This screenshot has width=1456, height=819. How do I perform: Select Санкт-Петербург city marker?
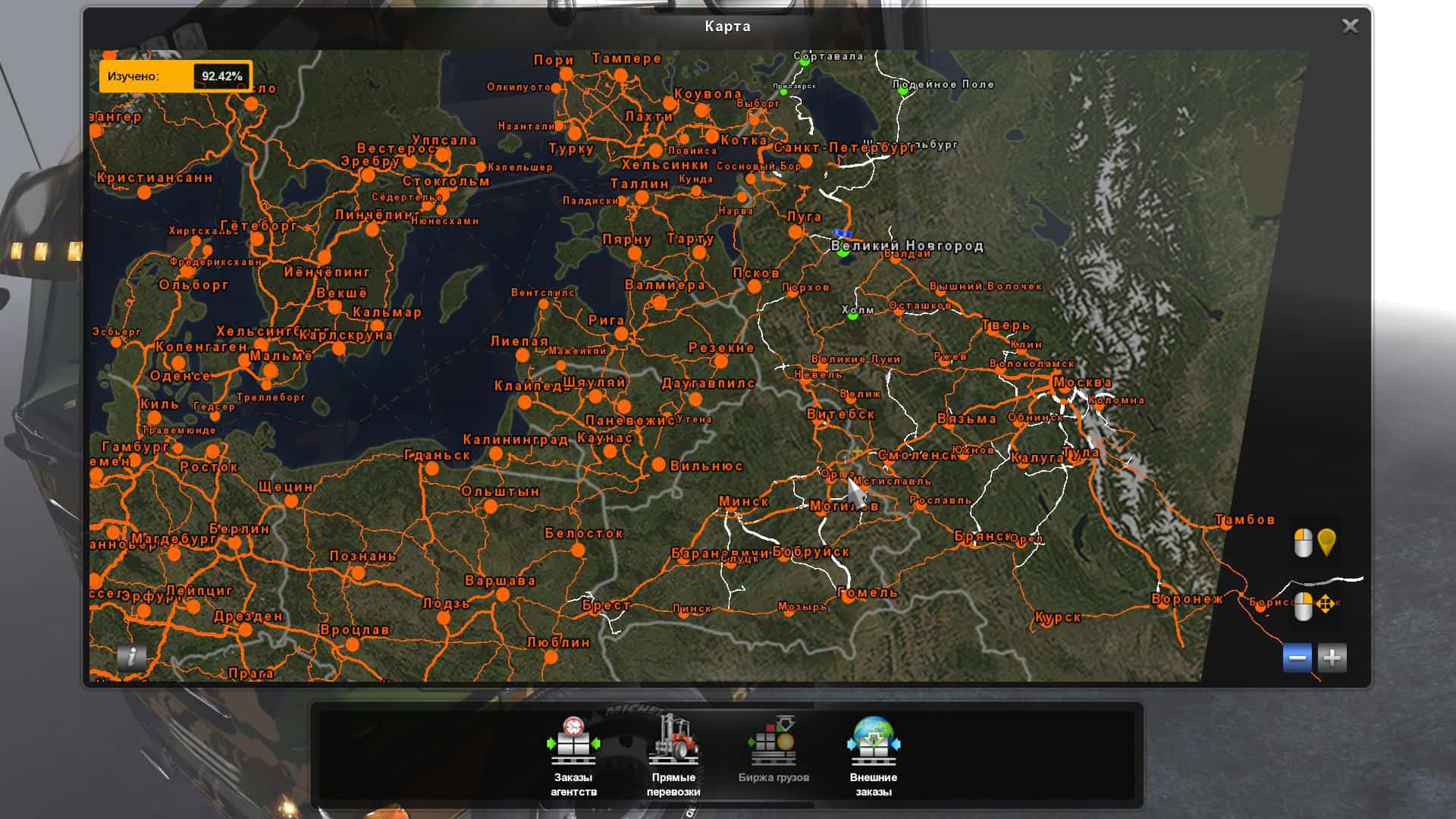[806, 161]
